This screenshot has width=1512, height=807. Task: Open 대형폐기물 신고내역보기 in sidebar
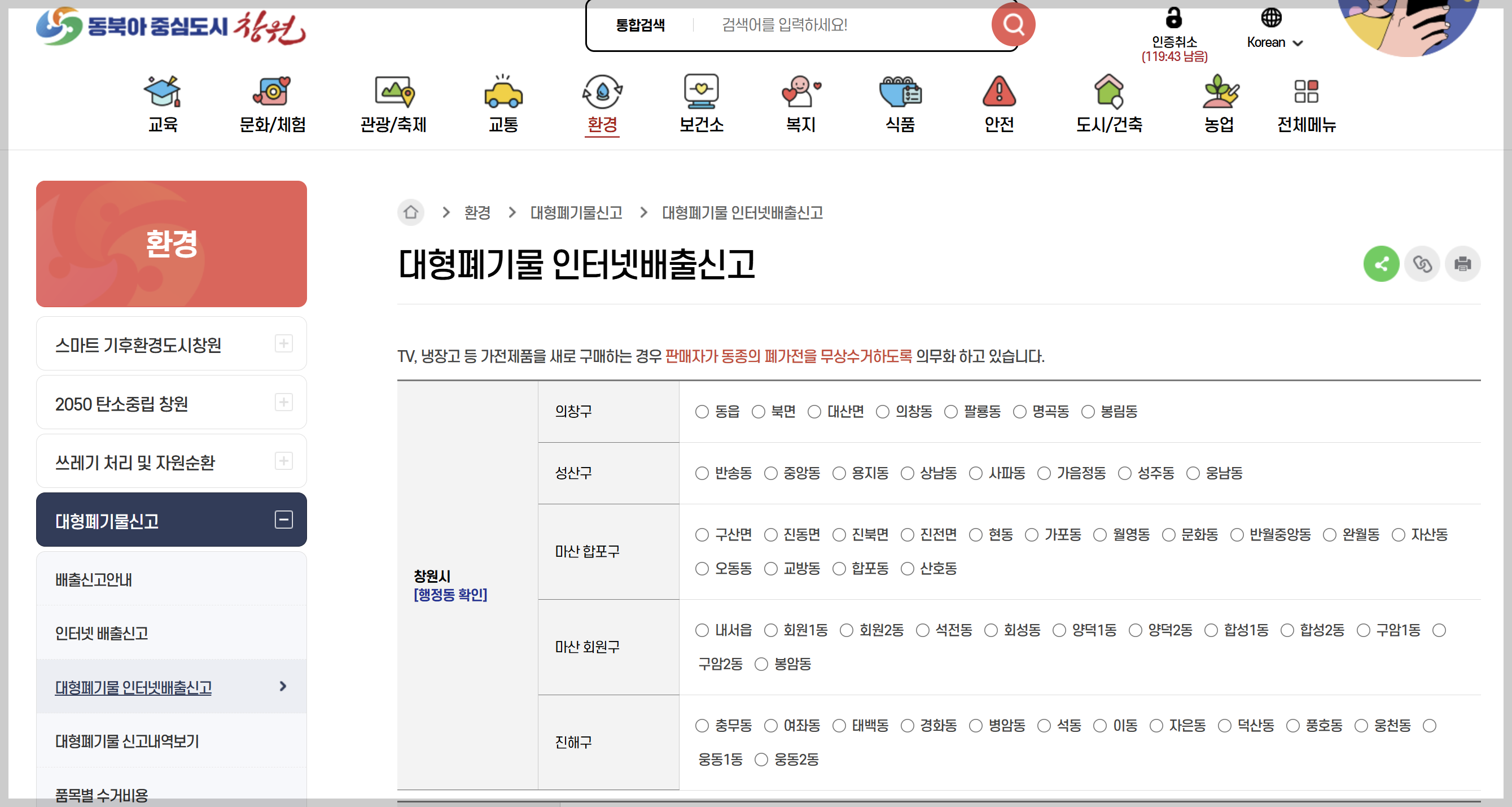[x=127, y=742]
